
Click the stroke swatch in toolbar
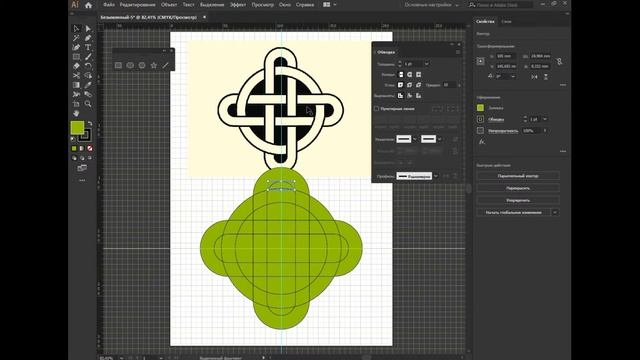(x=85, y=136)
